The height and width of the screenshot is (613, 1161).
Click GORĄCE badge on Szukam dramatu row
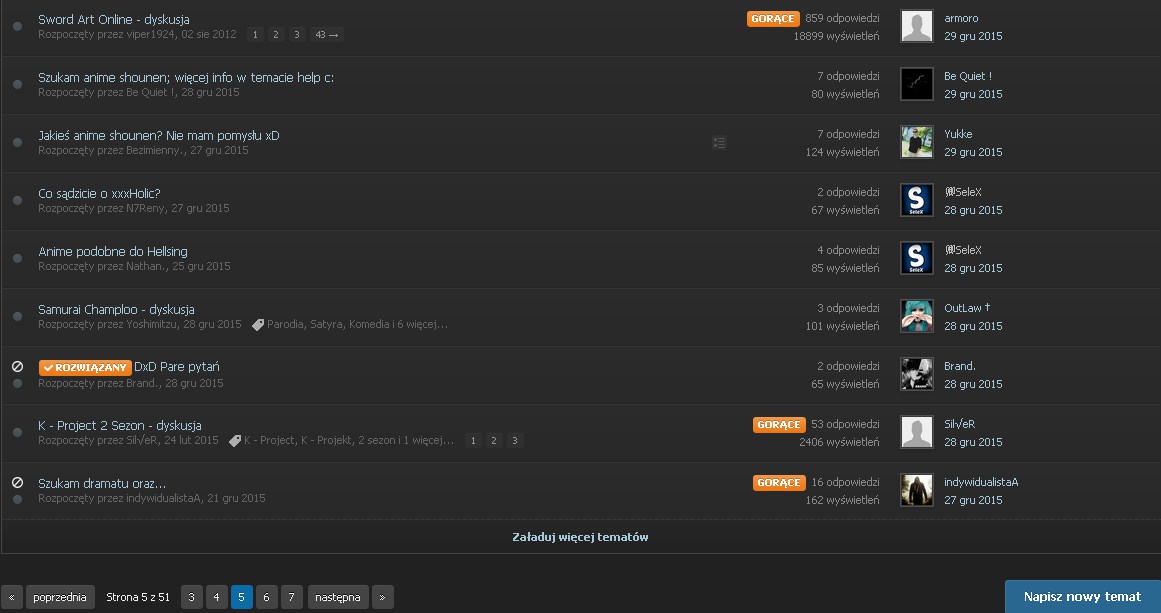pos(779,483)
